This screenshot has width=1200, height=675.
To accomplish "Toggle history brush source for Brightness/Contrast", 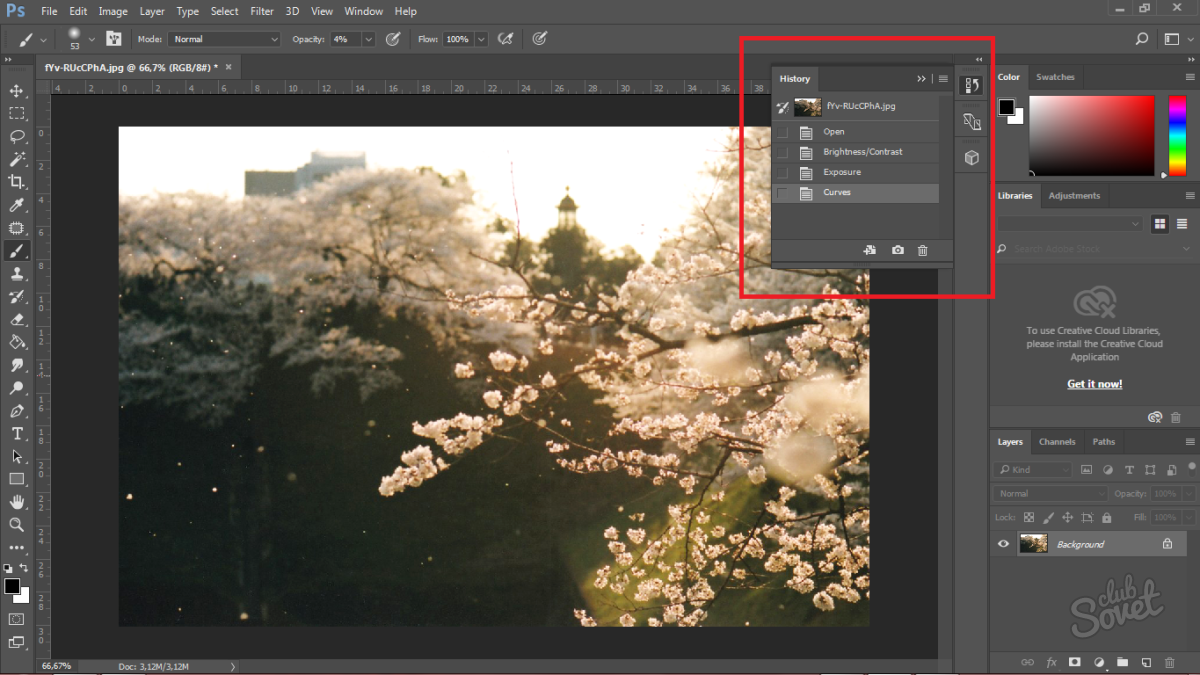I will [x=782, y=152].
